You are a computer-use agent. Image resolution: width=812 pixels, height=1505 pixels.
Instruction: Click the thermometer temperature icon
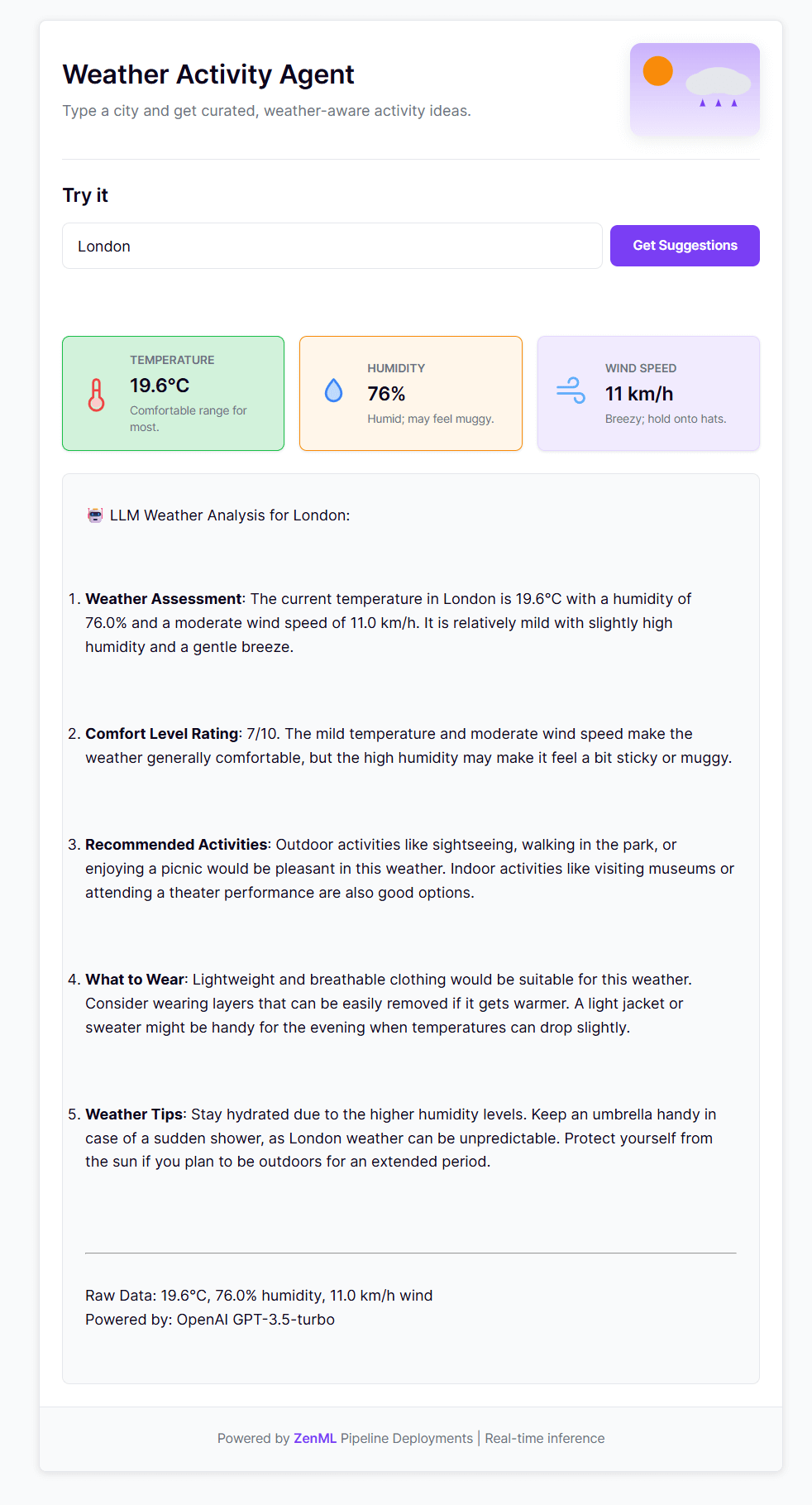click(97, 395)
